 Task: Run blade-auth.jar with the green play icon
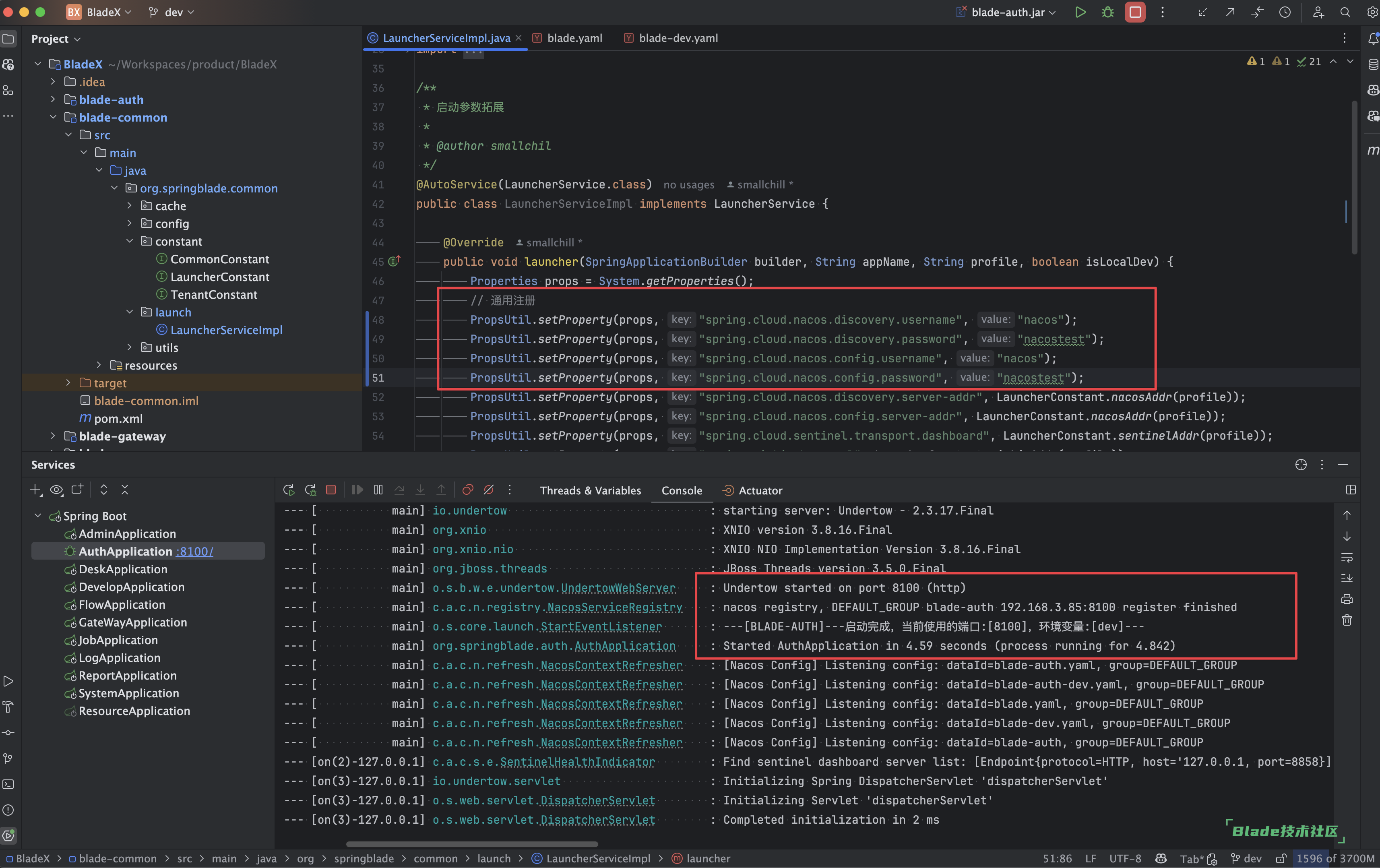(x=1080, y=12)
